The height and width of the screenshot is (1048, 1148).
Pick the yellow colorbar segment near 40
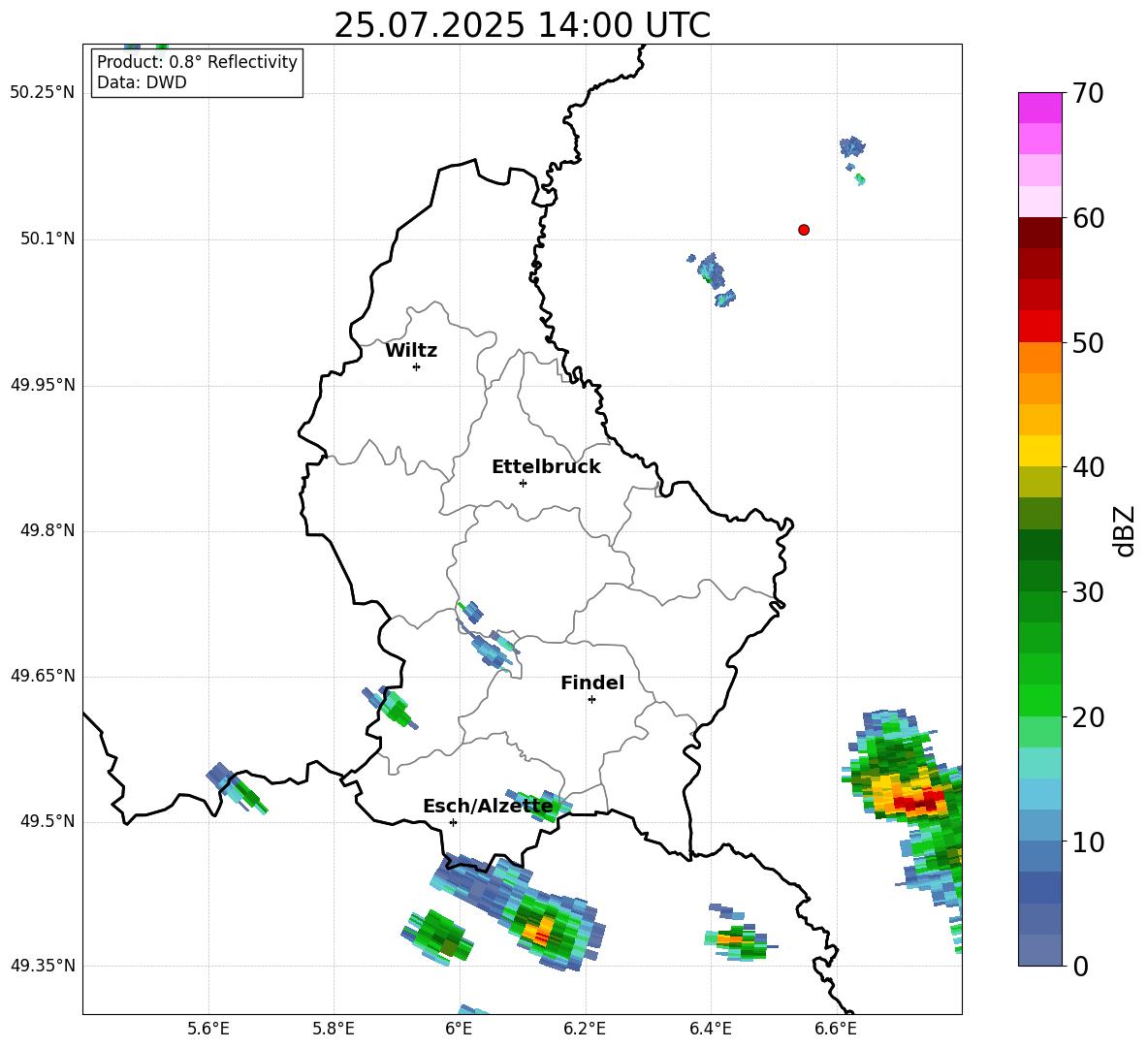[x=1039, y=451]
